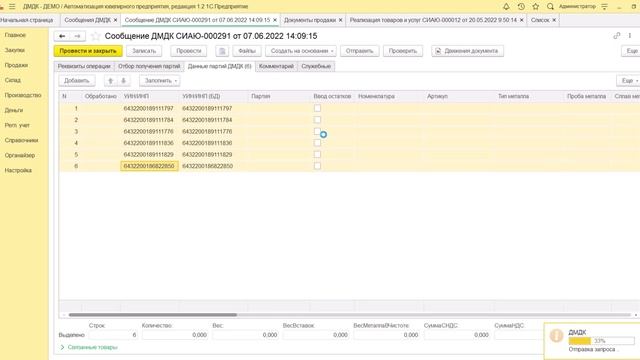Click the Отправить button

click(x=360, y=51)
